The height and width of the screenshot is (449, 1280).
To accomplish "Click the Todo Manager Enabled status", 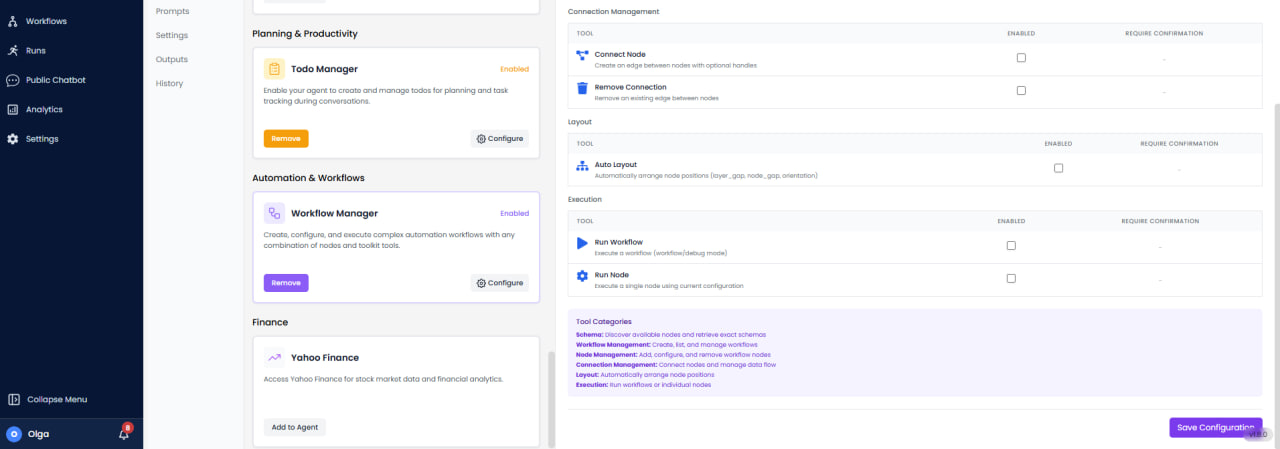I will (514, 69).
